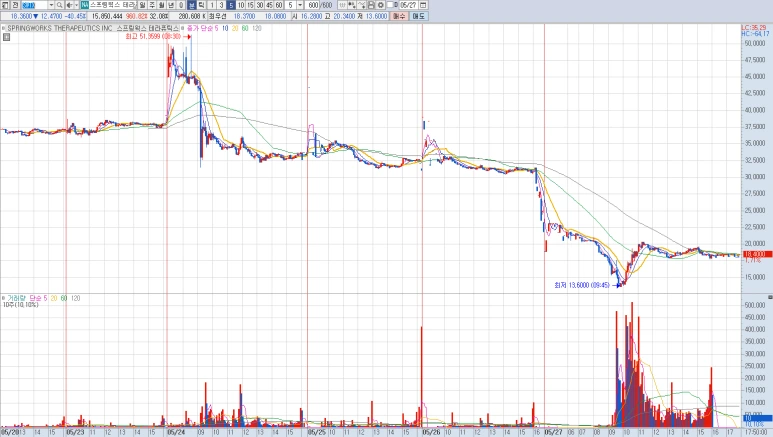Select the 5 moving average legend
This screenshot has width=773, height=437.
216,29
